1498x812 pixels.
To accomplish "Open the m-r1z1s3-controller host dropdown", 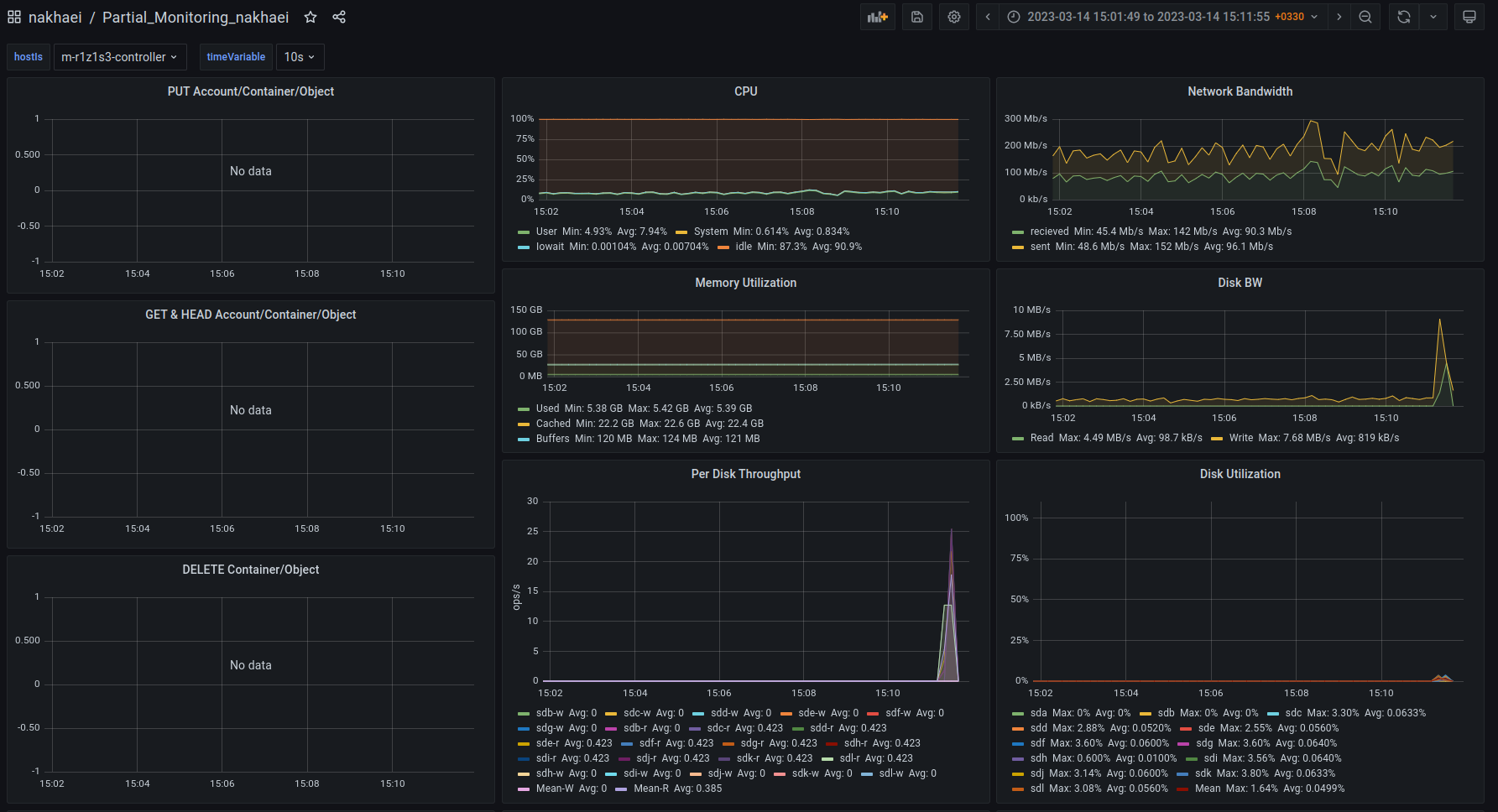I will tap(119, 57).
